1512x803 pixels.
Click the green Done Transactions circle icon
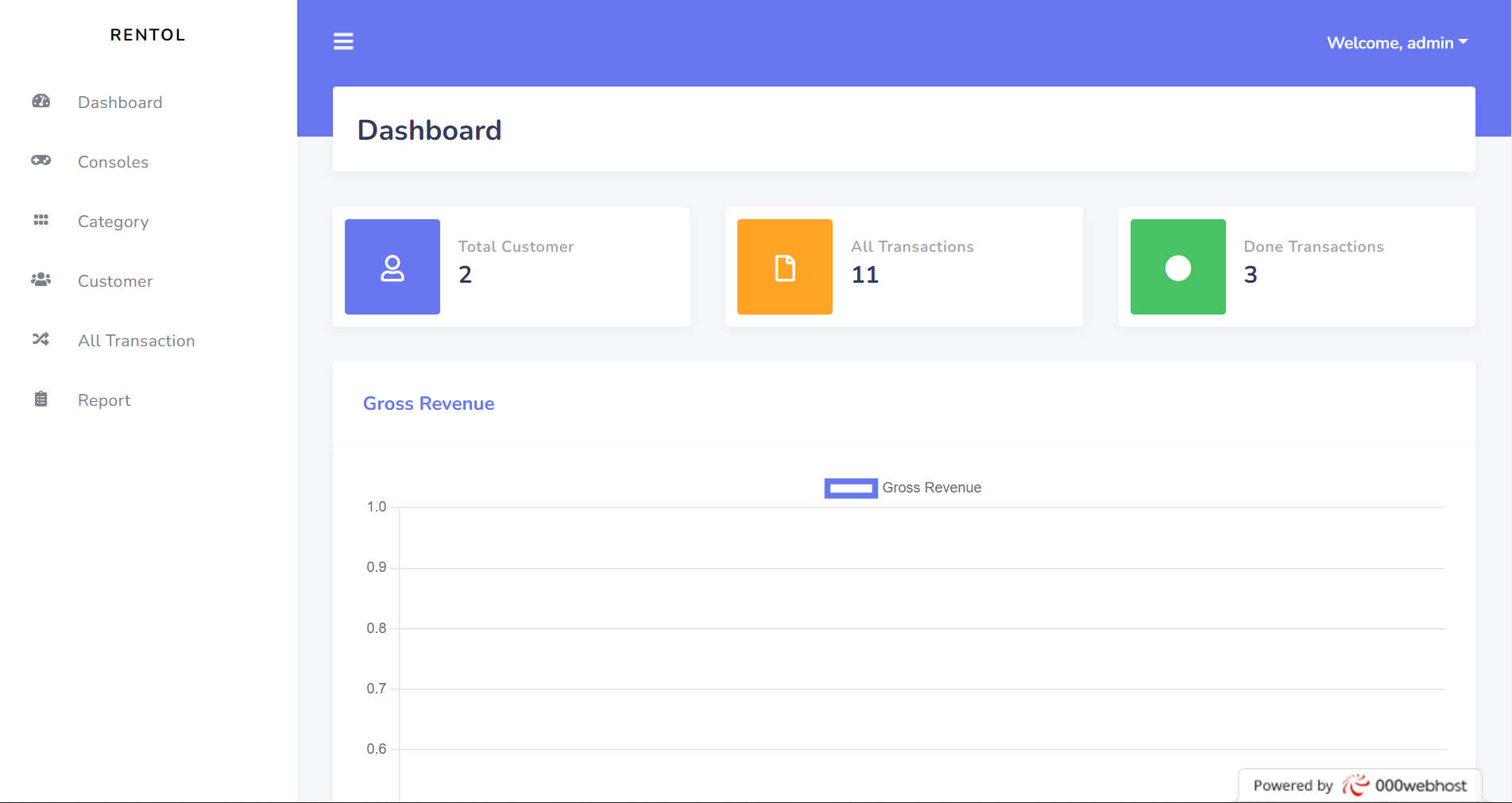1178,267
